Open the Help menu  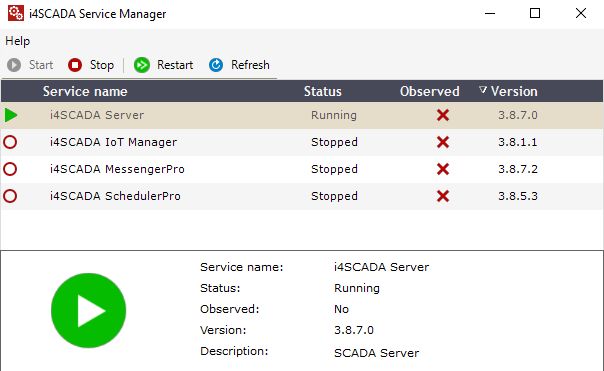tap(17, 41)
